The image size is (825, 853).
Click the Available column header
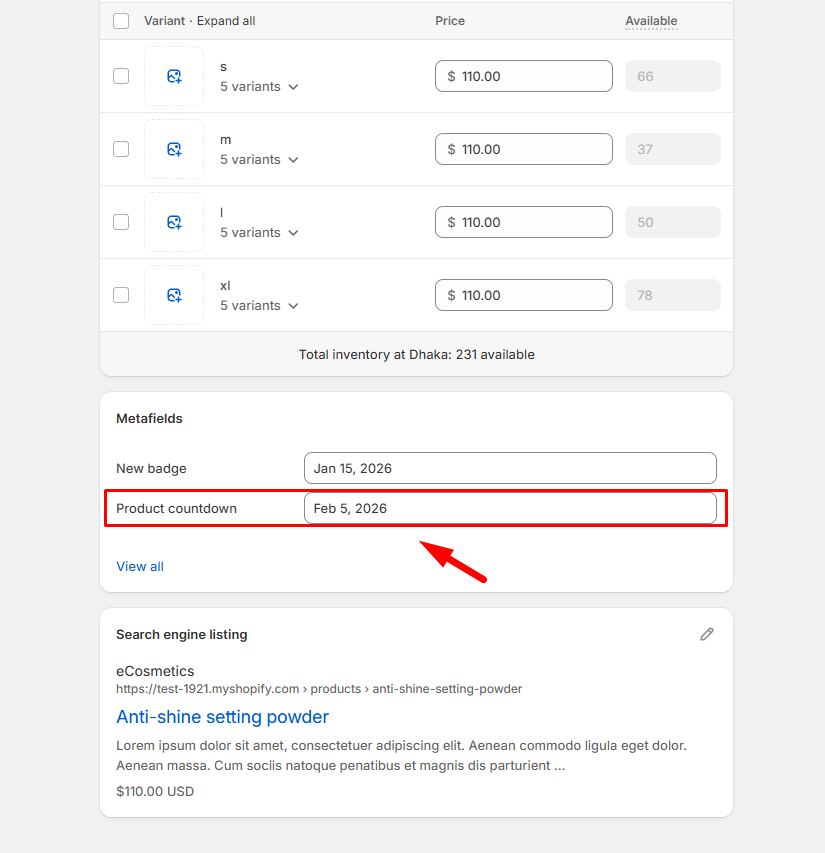[651, 21]
